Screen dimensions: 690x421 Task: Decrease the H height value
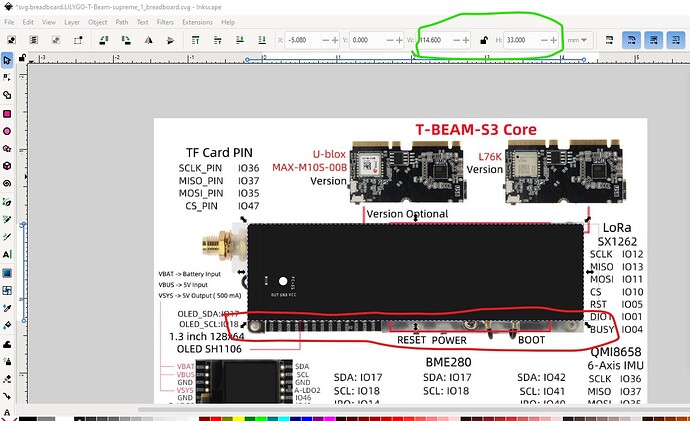click(x=544, y=40)
